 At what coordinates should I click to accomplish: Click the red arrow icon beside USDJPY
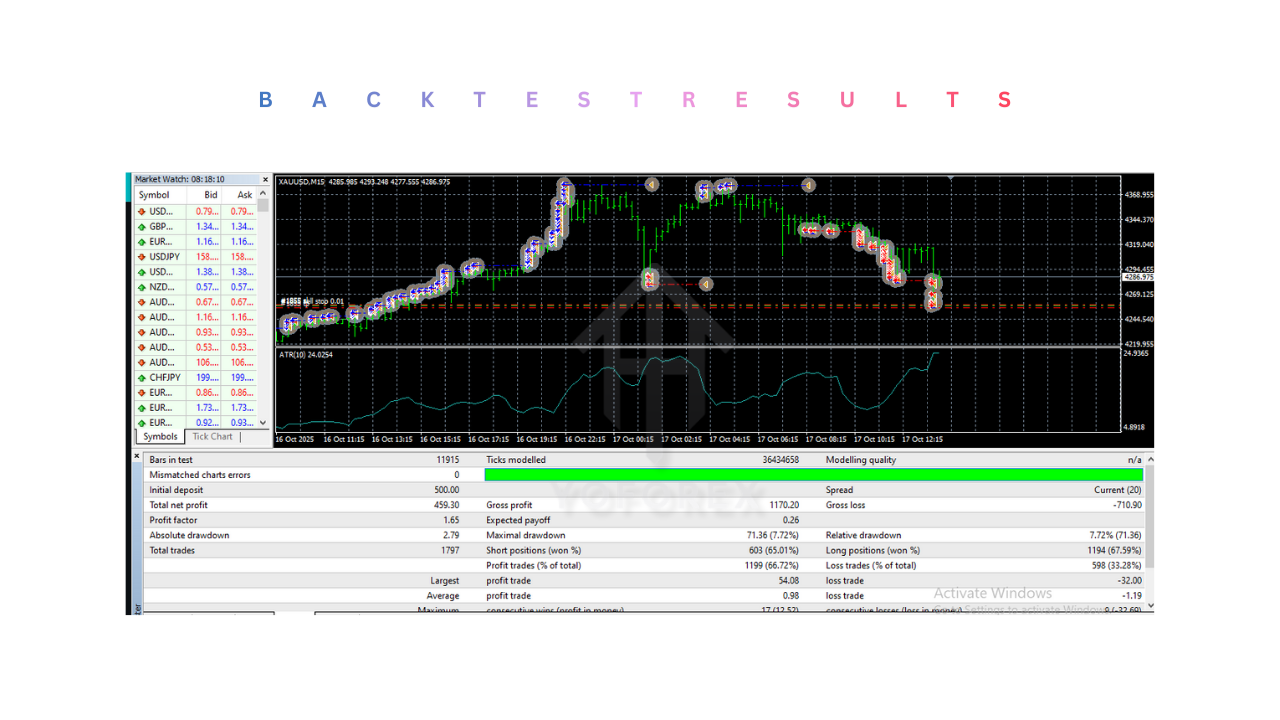click(143, 256)
